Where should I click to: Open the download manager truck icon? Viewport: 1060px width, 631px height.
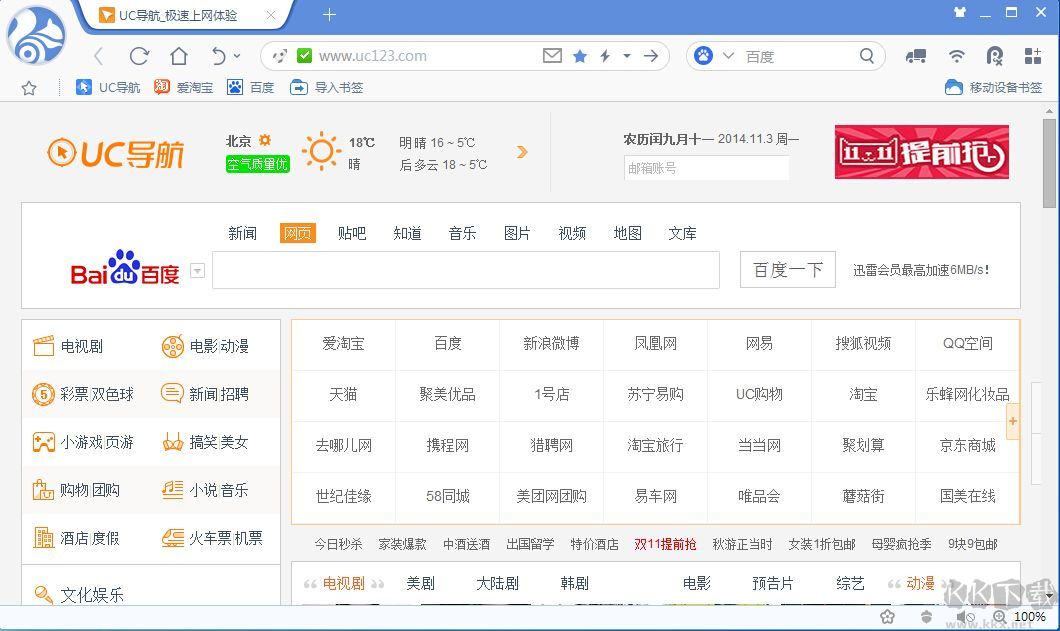[x=915, y=56]
